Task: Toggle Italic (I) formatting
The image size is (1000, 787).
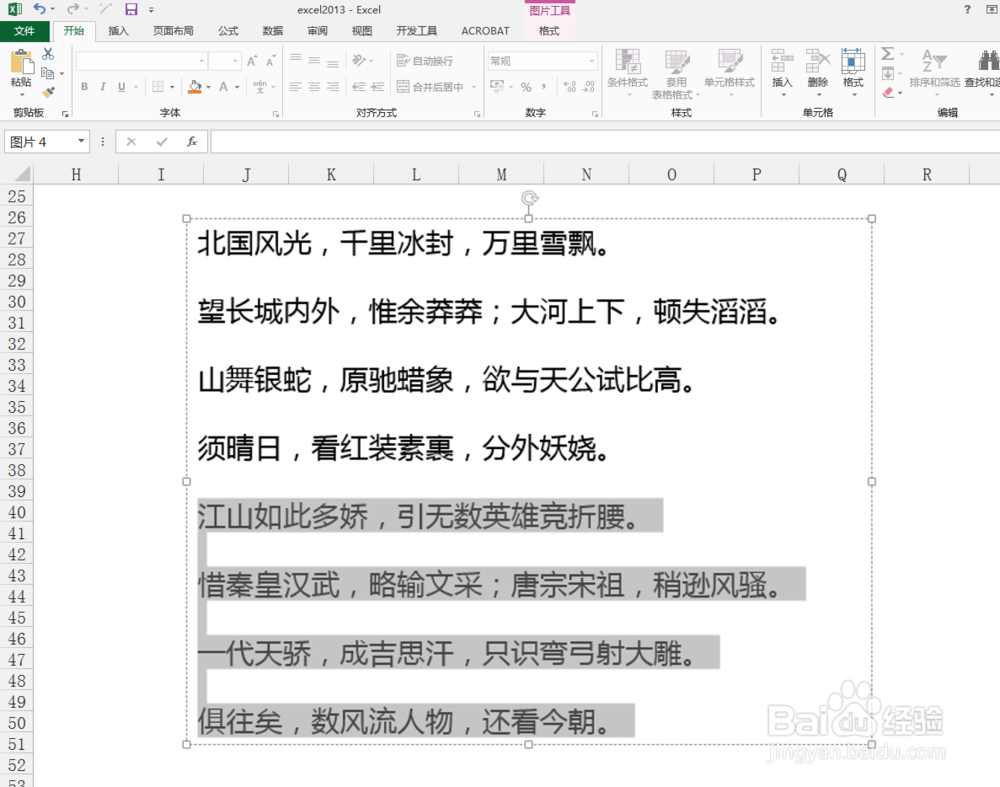Action: coord(105,88)
